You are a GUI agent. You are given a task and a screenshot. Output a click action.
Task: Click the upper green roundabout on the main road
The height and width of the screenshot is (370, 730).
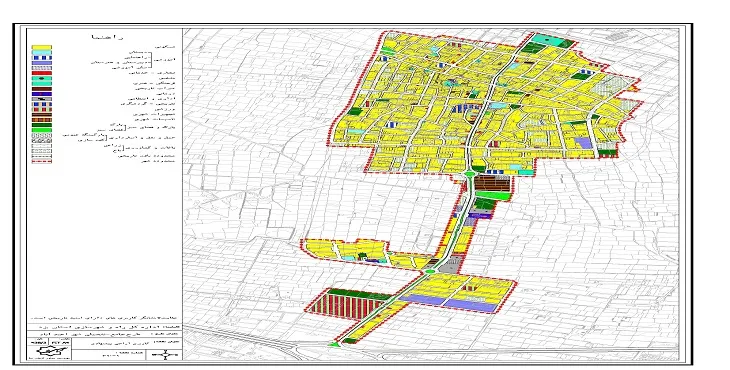pos(470,174)
